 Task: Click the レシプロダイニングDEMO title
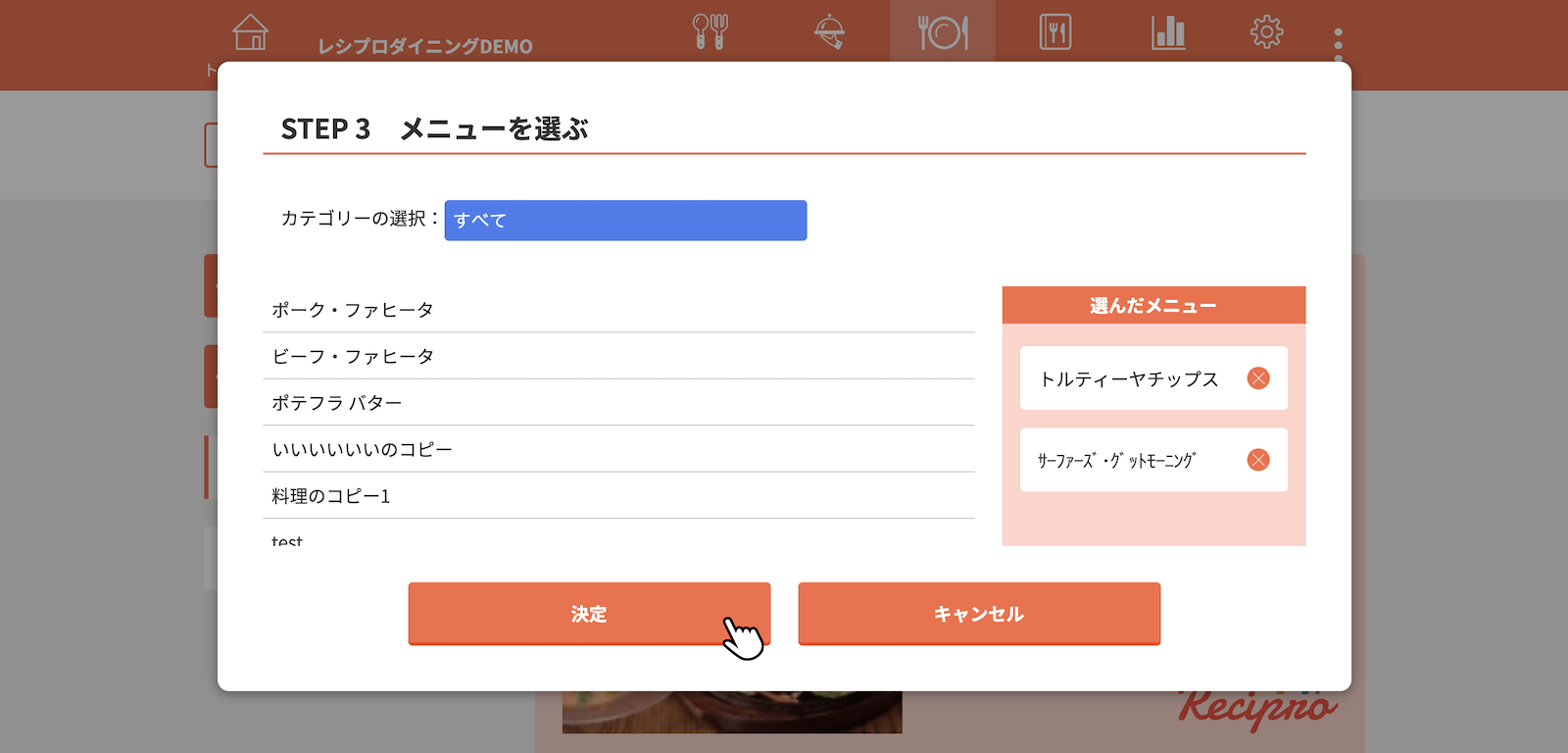click(x=425, y=46)
